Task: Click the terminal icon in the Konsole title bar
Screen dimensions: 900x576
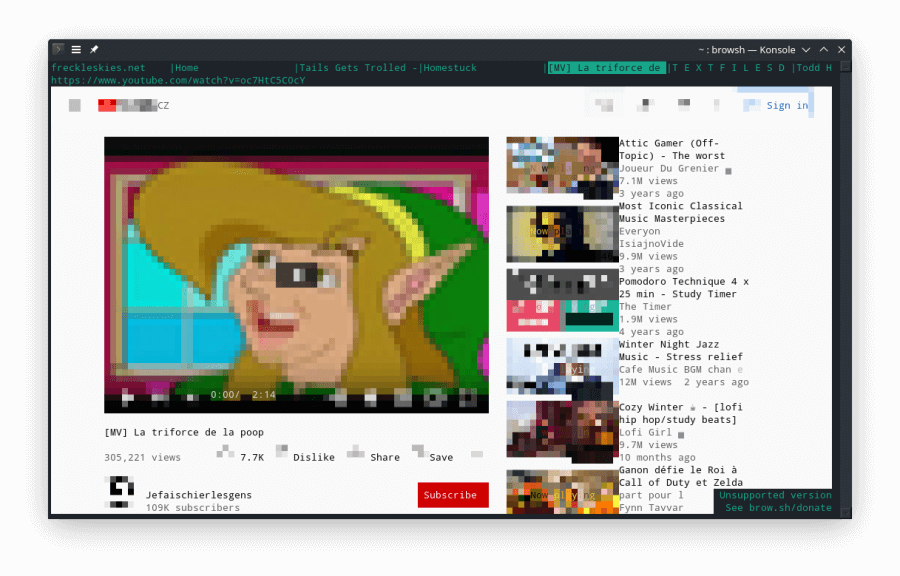Action: tap(58, 49)
